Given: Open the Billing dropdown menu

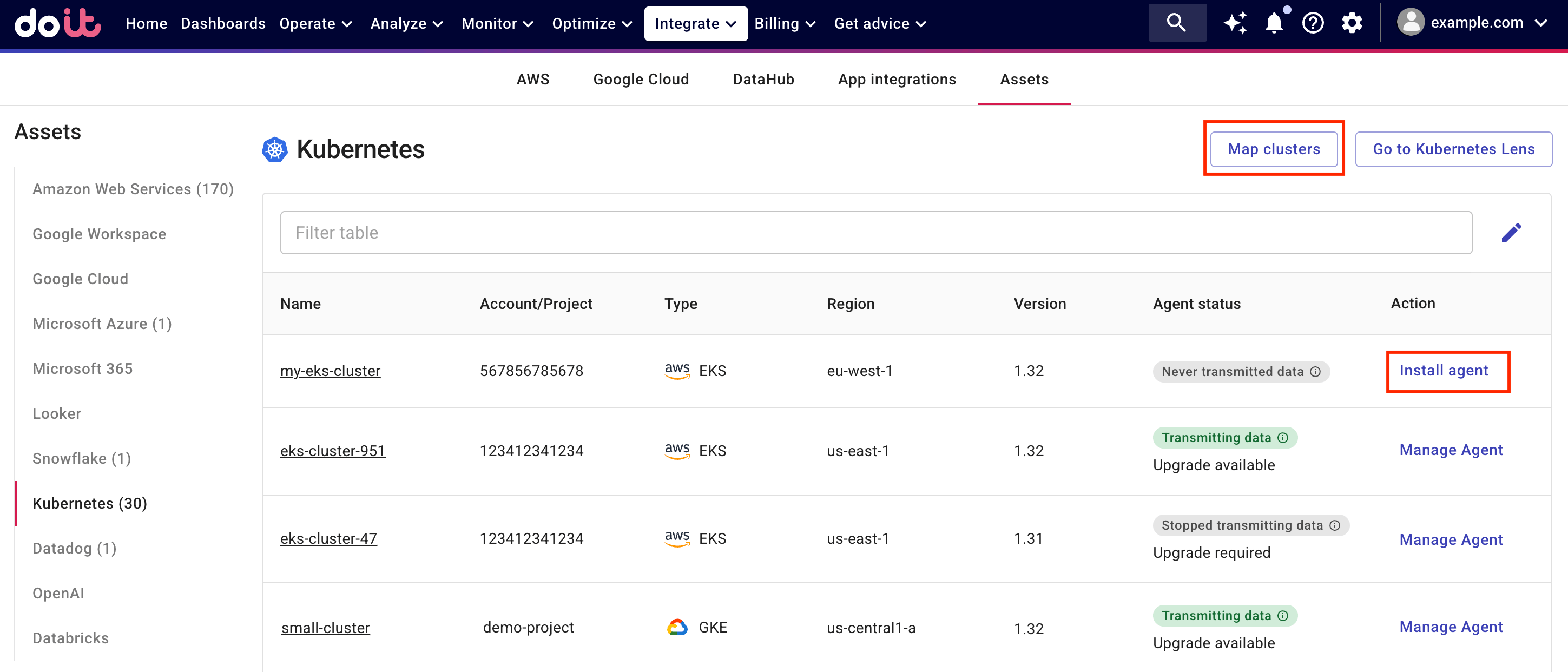Looking at the screenshot, I should click(x=784, y=23).
